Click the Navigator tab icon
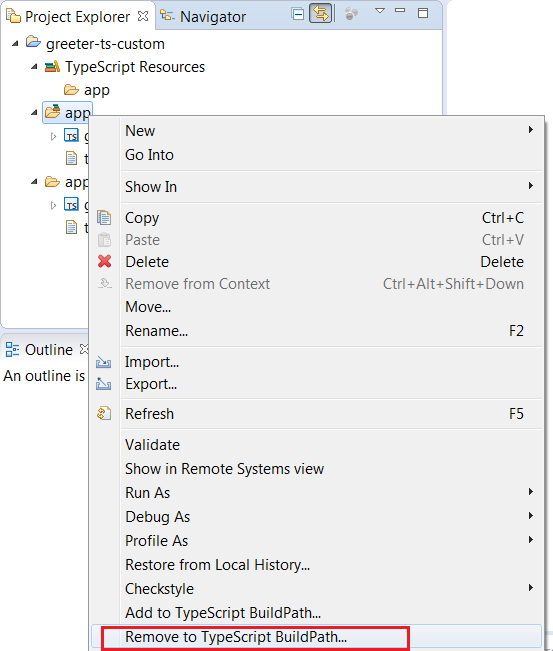 pyautogui.click(x=167, y=16)
